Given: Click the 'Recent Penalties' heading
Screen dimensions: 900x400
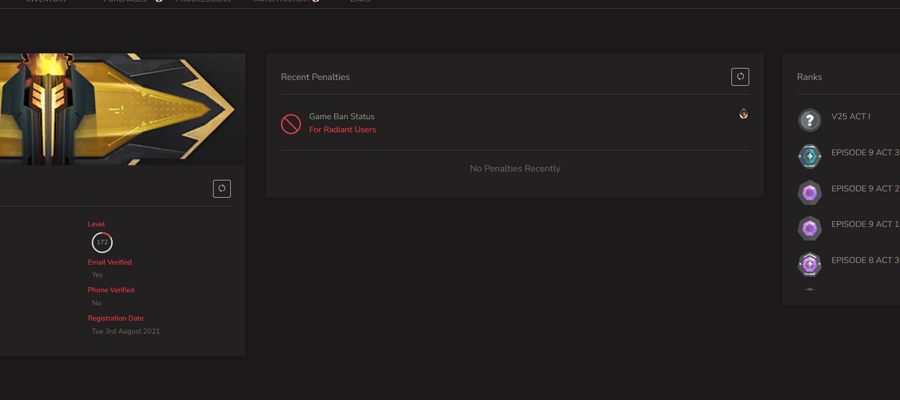Looking at the screenshot, I should coord(315,77).
